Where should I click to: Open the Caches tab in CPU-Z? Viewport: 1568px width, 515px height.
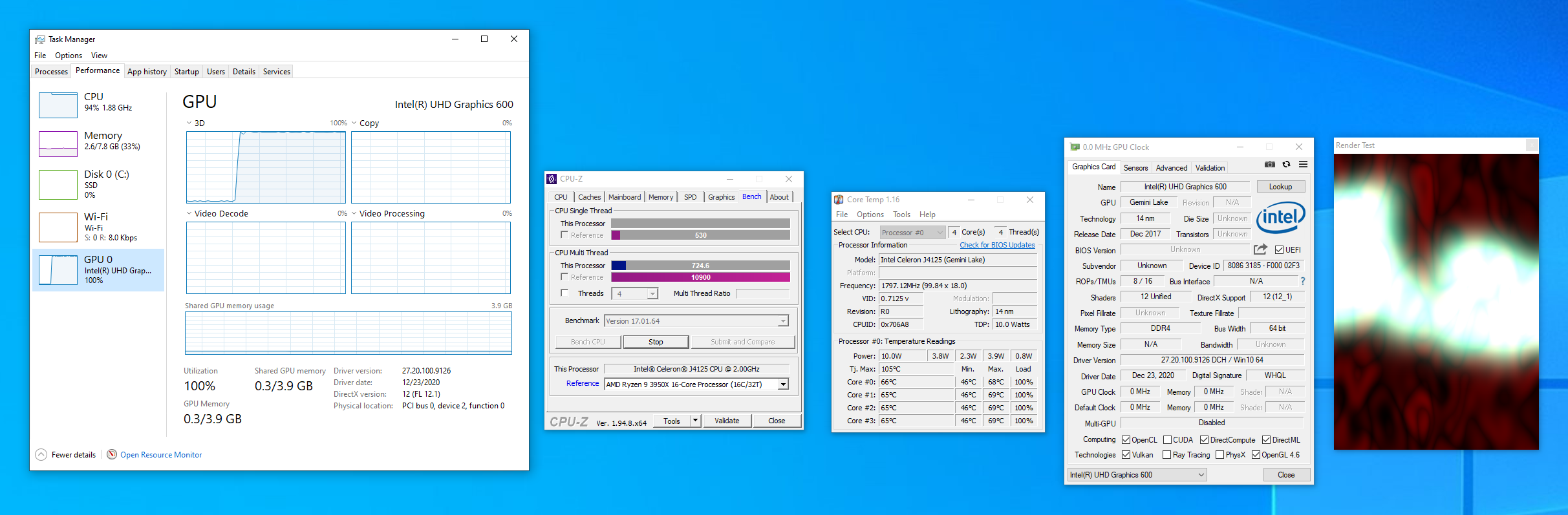[589, 197]
